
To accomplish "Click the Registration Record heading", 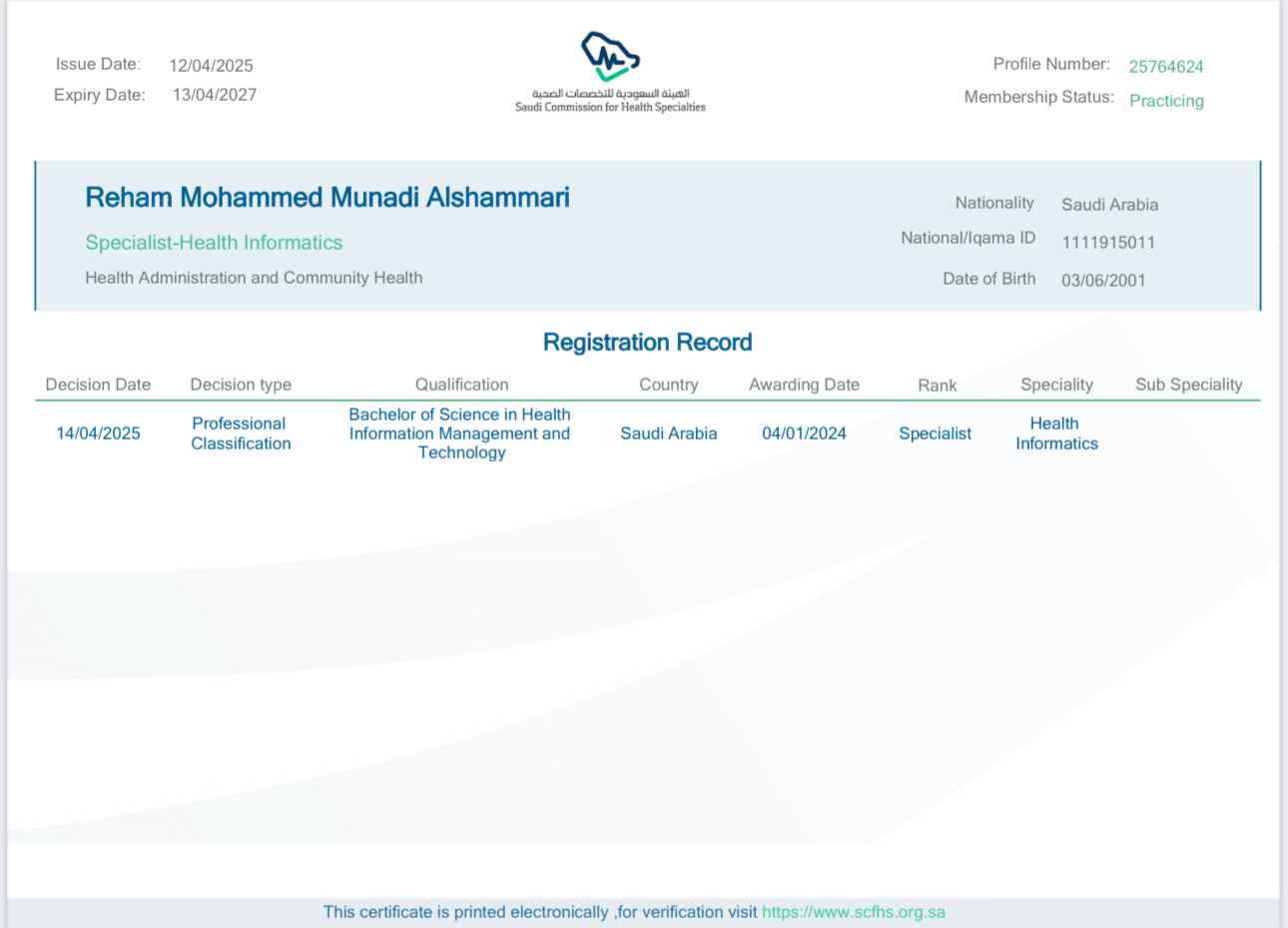I will 647,343.
